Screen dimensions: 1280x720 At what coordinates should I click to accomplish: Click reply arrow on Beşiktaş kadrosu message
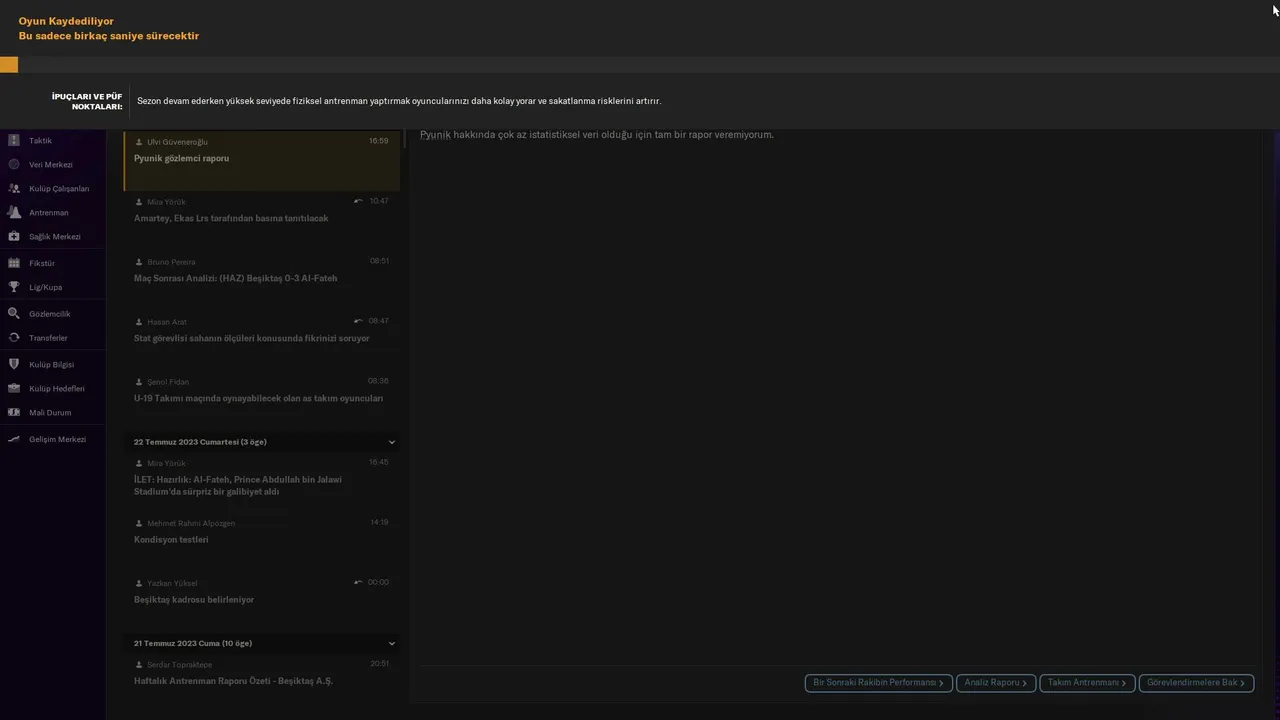[358, 582]
